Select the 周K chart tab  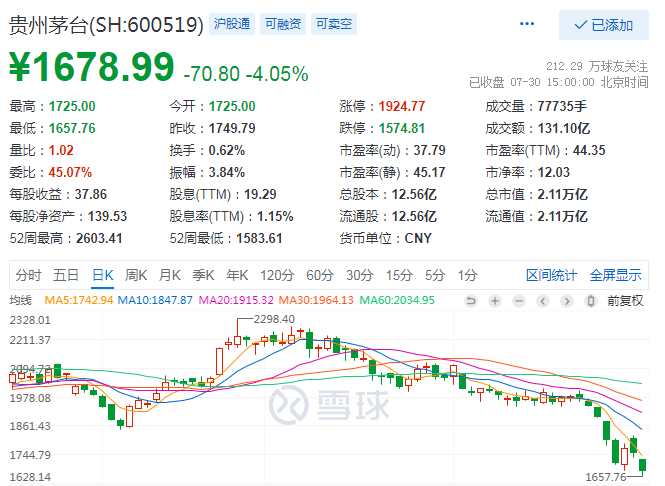[136, 275]
